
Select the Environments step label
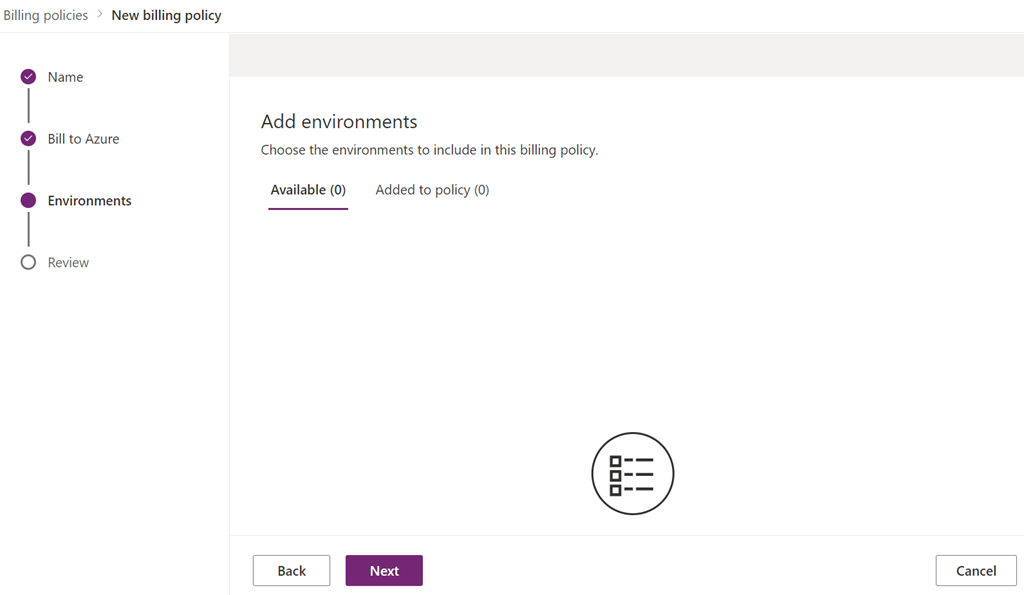[x=89, y=201]
